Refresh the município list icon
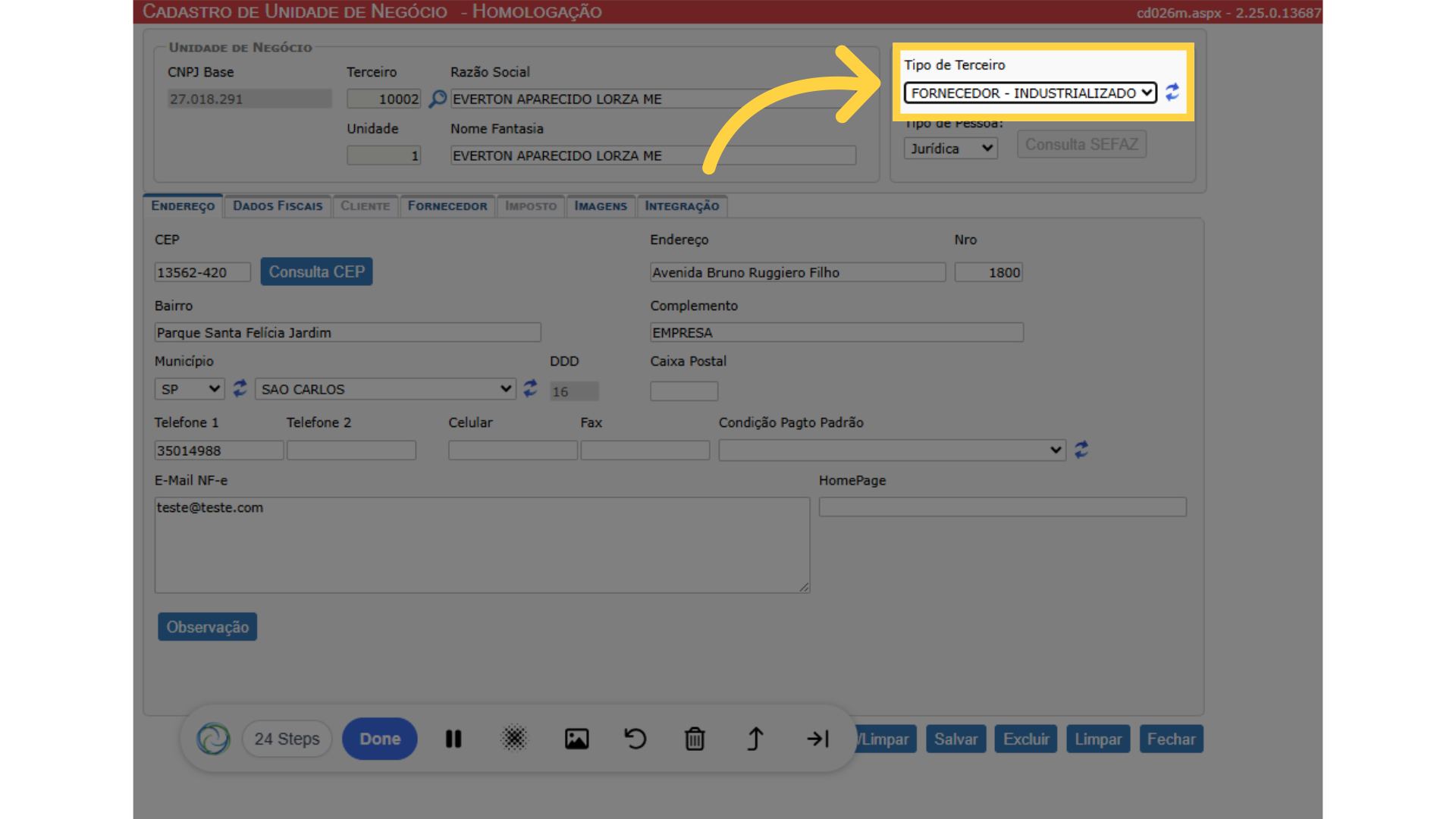1456x819 pixels. point(530,388)
